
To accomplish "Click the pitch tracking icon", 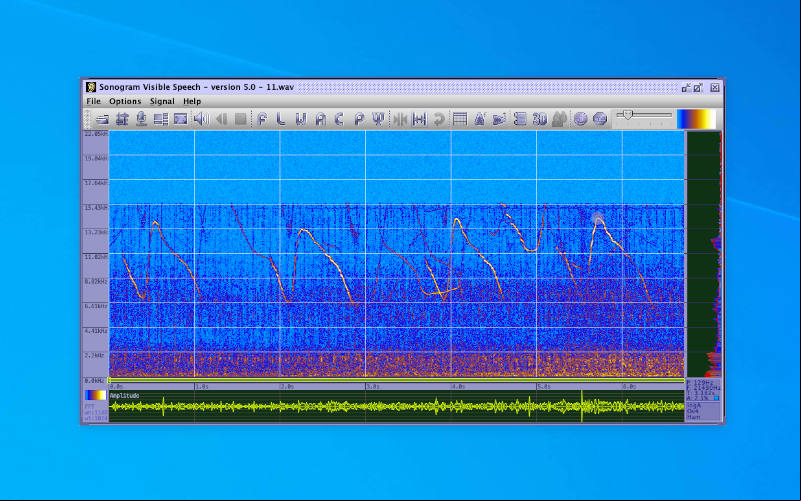I will tap(499, 120).
